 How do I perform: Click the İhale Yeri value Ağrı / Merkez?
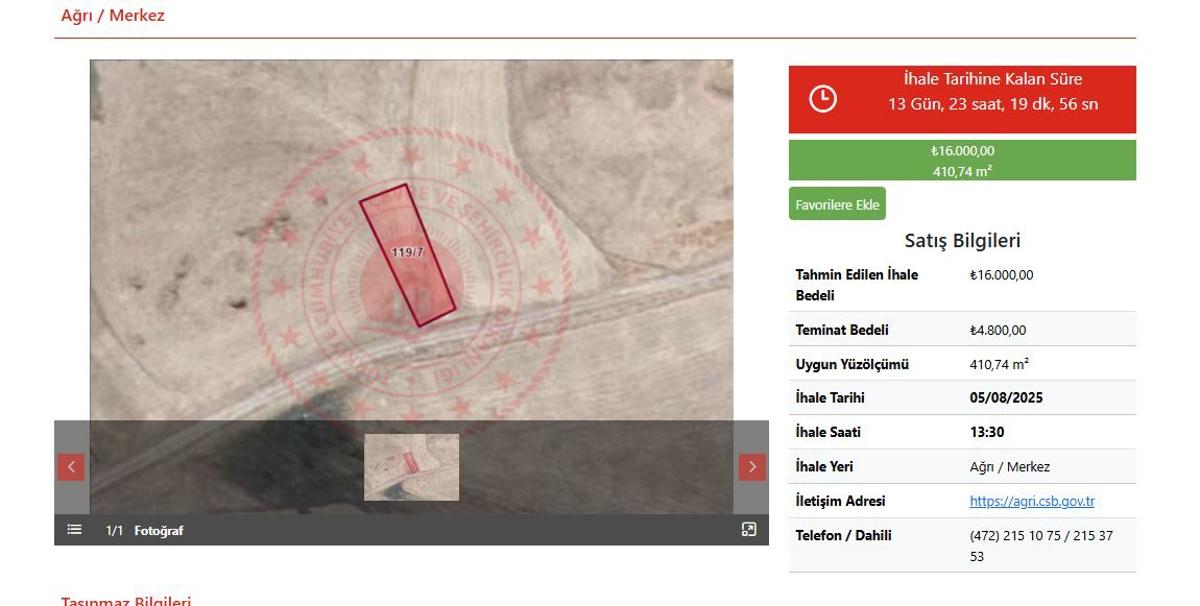[1010, 467]
